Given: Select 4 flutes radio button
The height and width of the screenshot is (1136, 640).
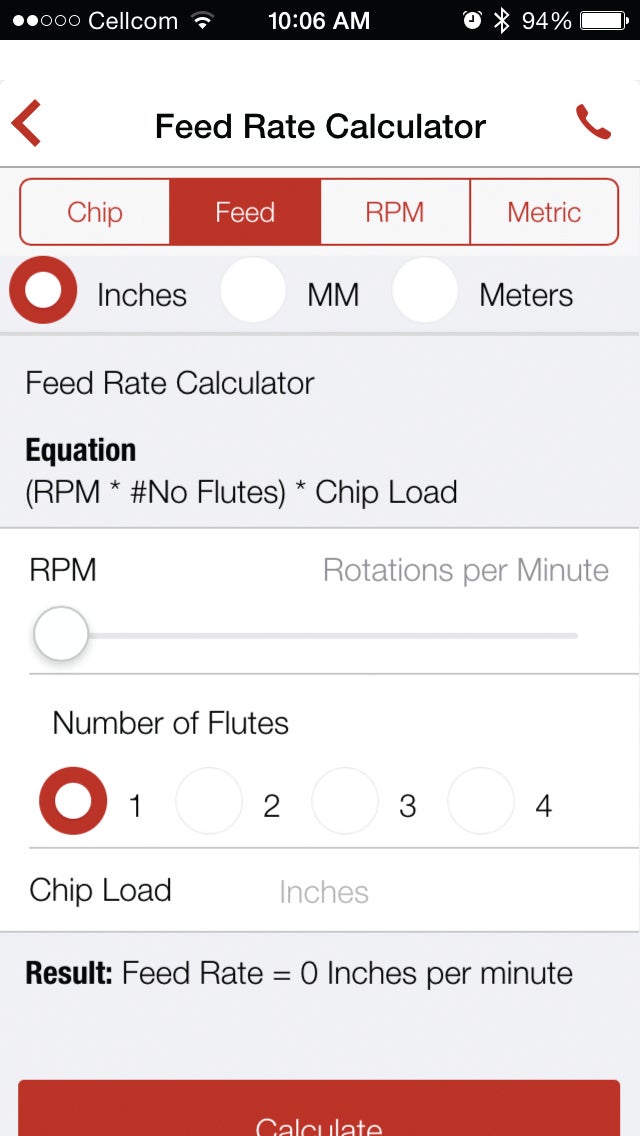Looking at the screenshot, I should tap(481, 801).
